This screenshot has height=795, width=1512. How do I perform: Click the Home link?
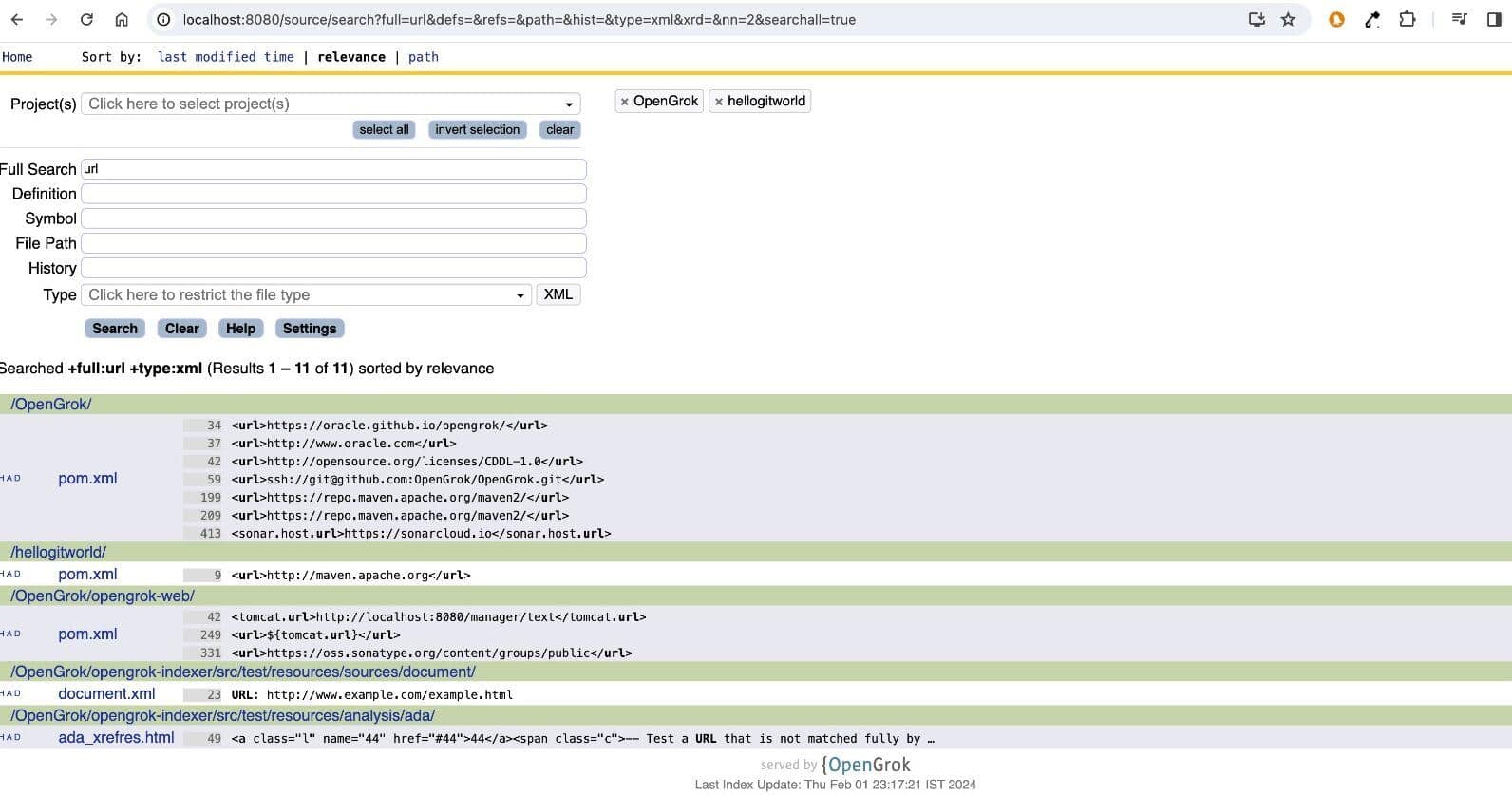17,57
